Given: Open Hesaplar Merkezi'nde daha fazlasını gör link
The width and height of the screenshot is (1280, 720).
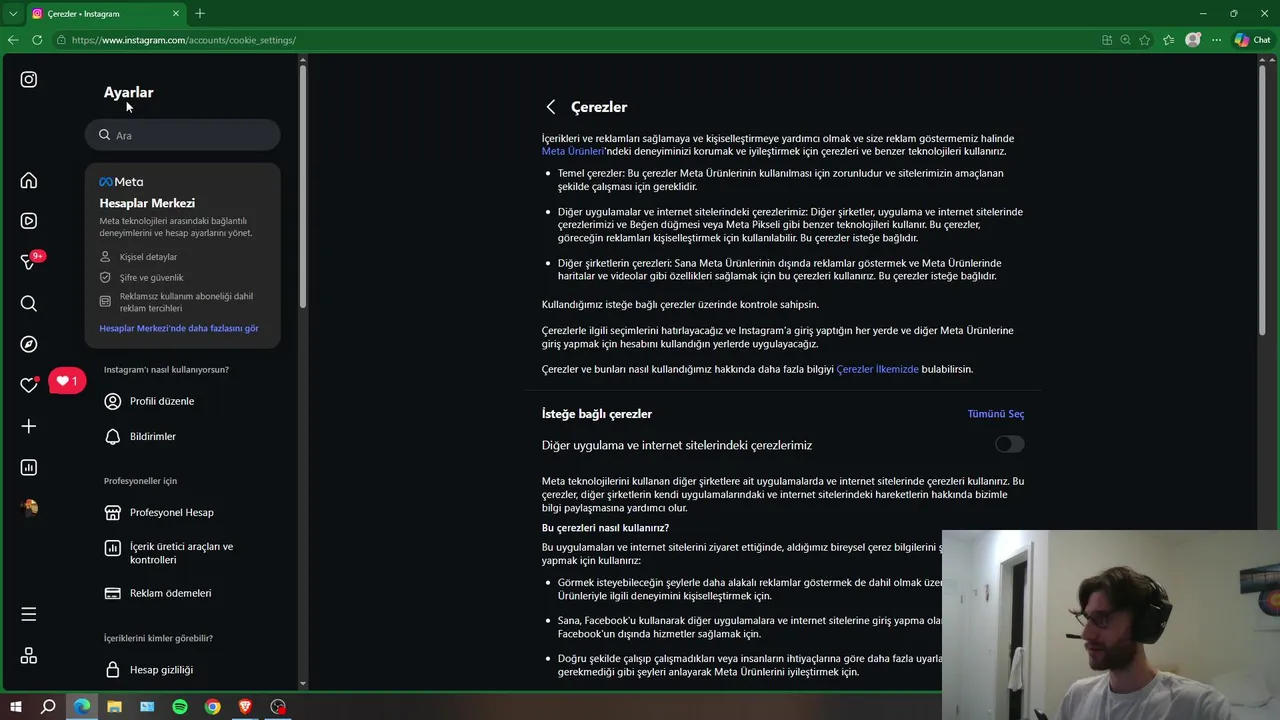Looking at the screenshot, I should tap(179, 328).
